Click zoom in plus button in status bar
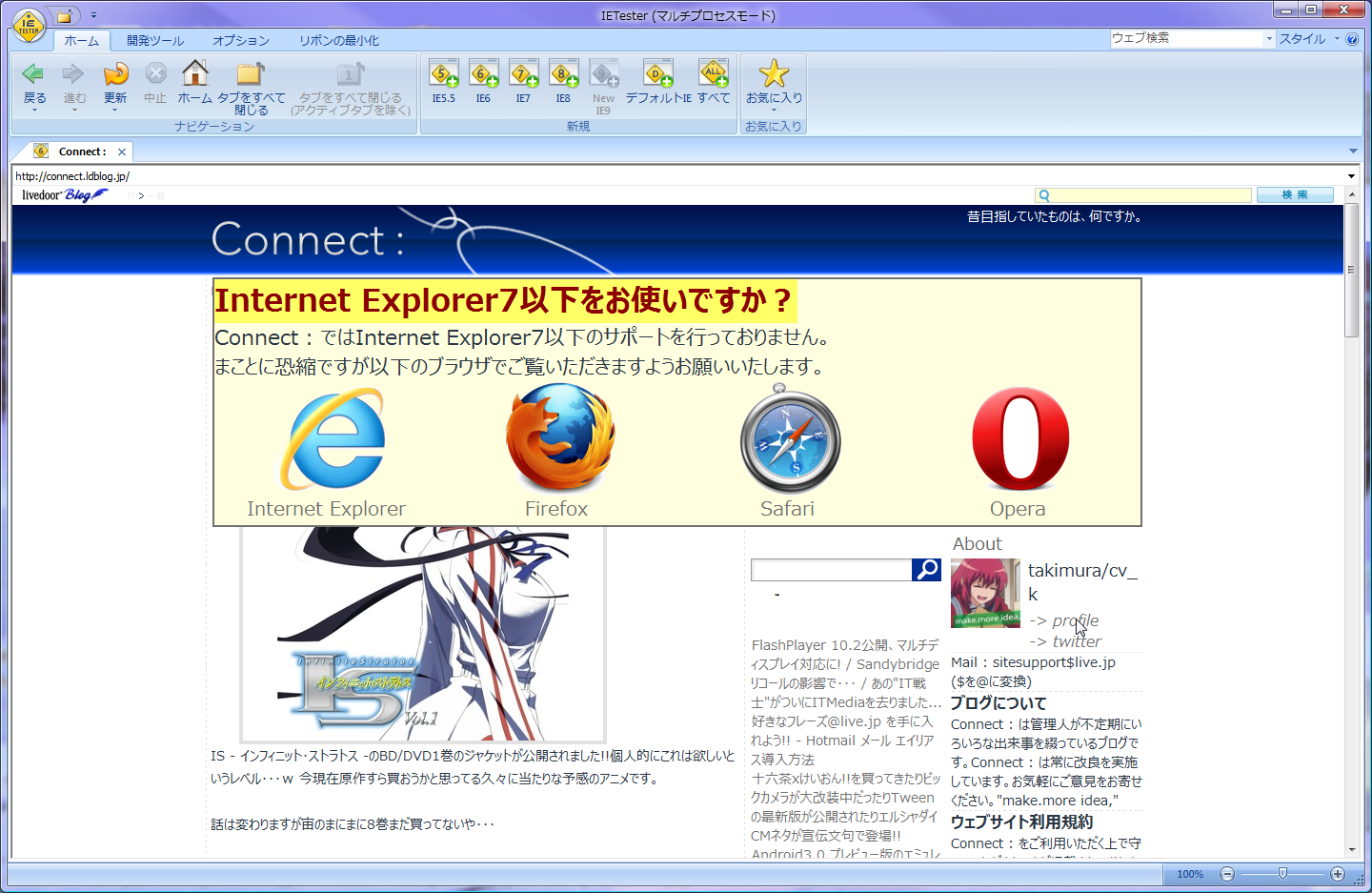This screenshot has width=1372, height=893. point(1338,874)
